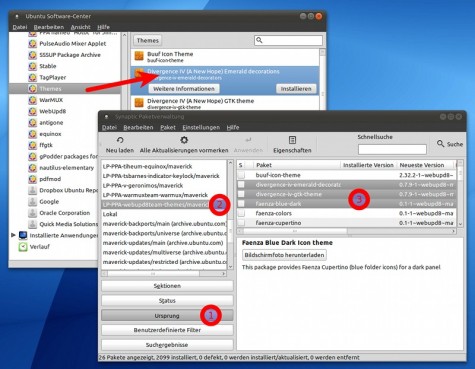Click the Neu laden reload icon in Synaptic
The height and width of the screenshot is (369, 475).
point(120,140)
